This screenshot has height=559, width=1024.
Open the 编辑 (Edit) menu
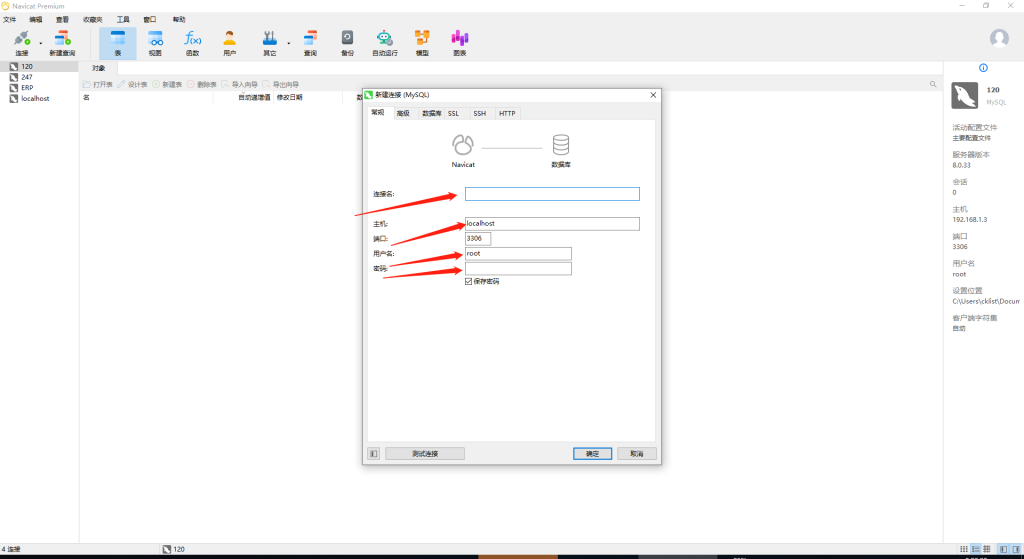35,20
